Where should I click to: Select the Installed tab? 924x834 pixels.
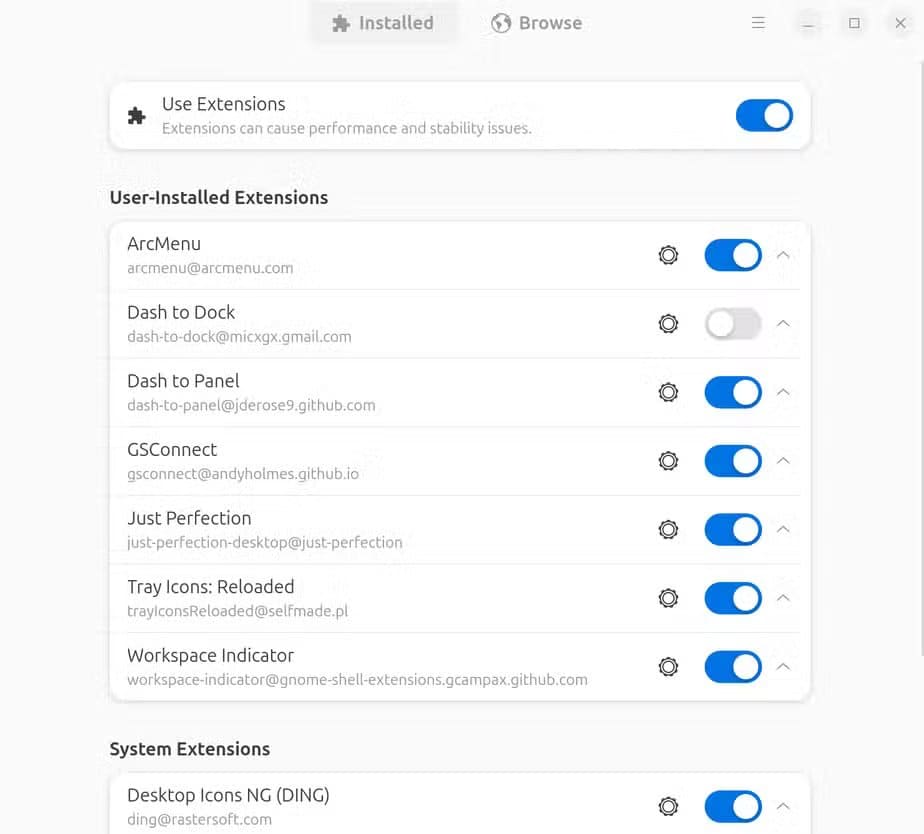(384, 22)
